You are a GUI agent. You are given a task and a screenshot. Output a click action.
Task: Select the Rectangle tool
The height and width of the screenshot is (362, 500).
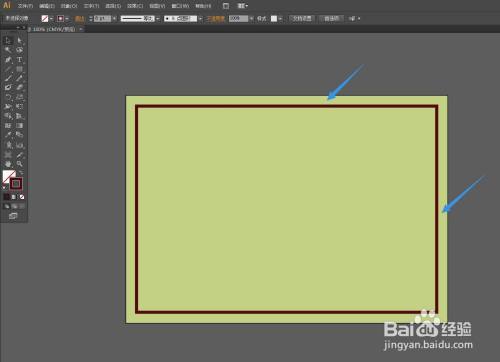[20, 69]
